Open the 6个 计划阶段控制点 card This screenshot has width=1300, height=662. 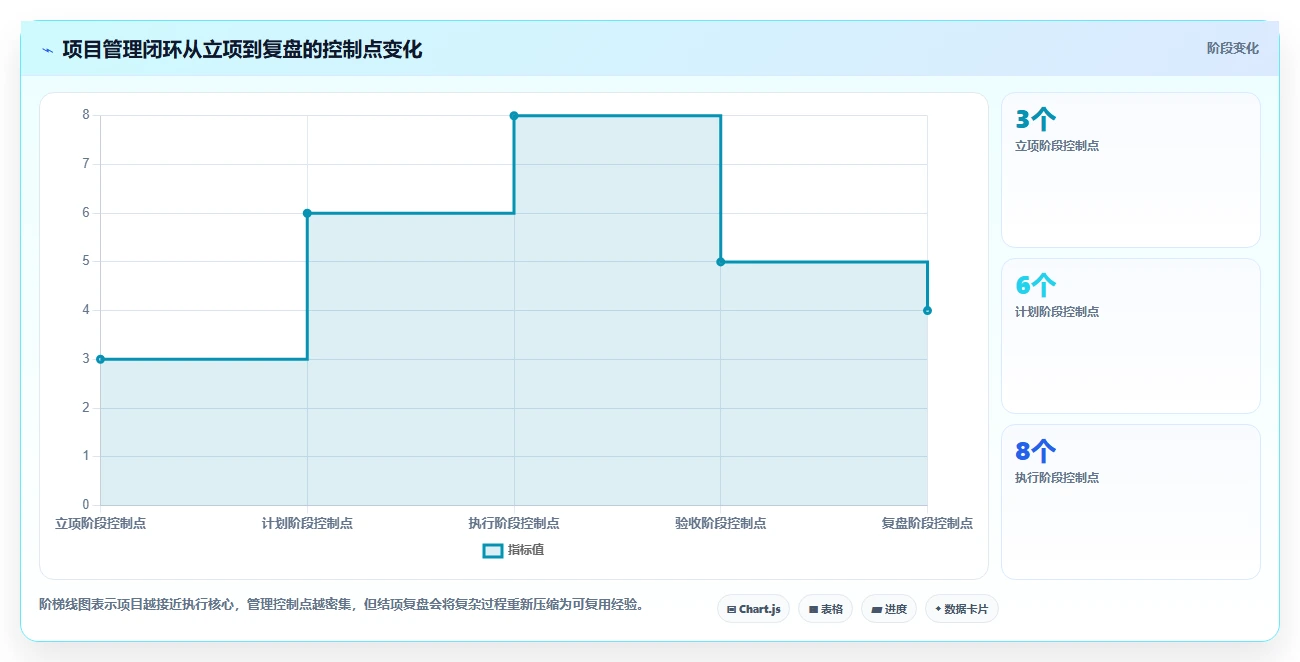point(1131,336)
